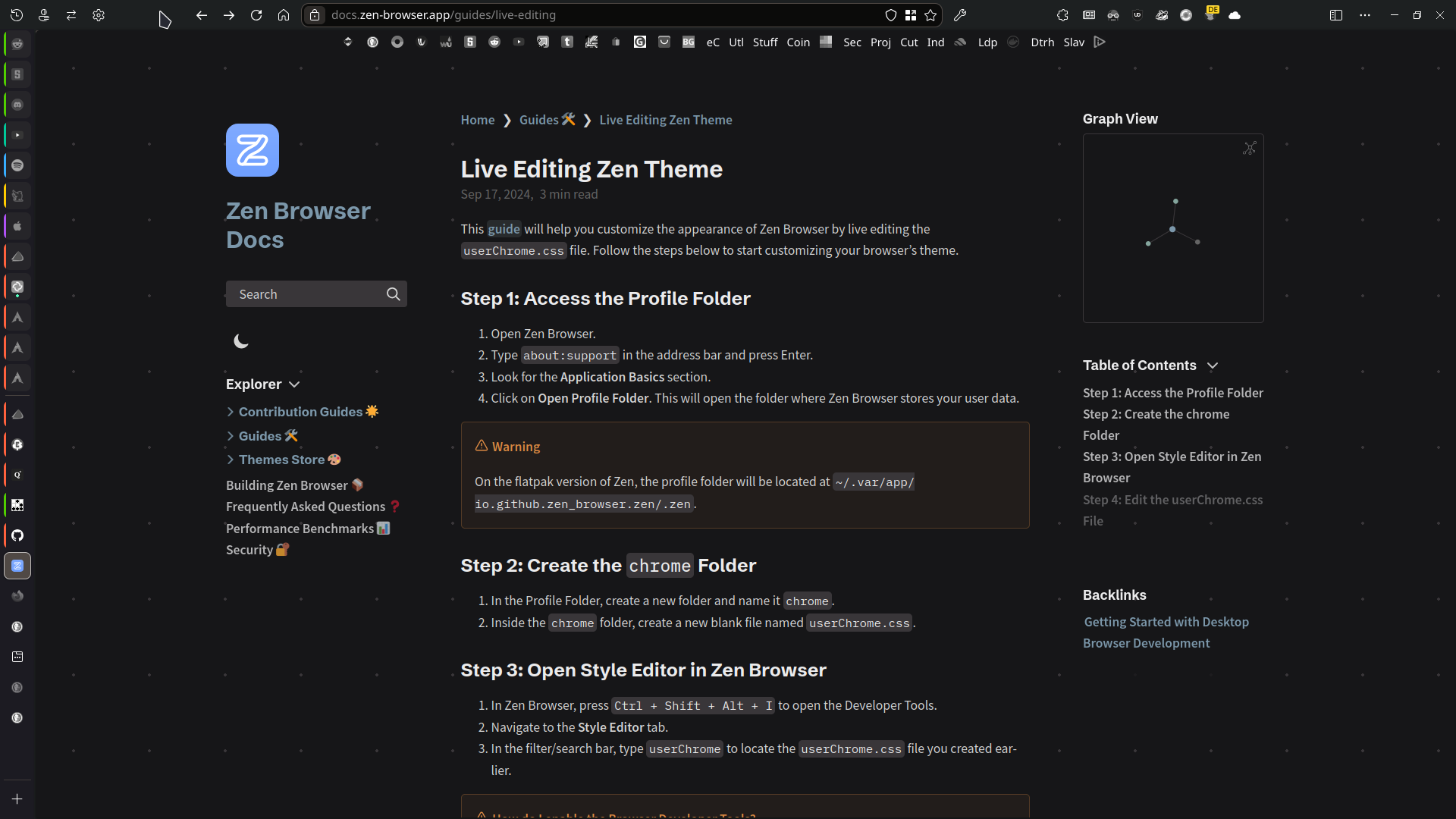The image size is (1456, 819).
Task: Click the Home breadcrumb link
Action: tap(478, 120)
